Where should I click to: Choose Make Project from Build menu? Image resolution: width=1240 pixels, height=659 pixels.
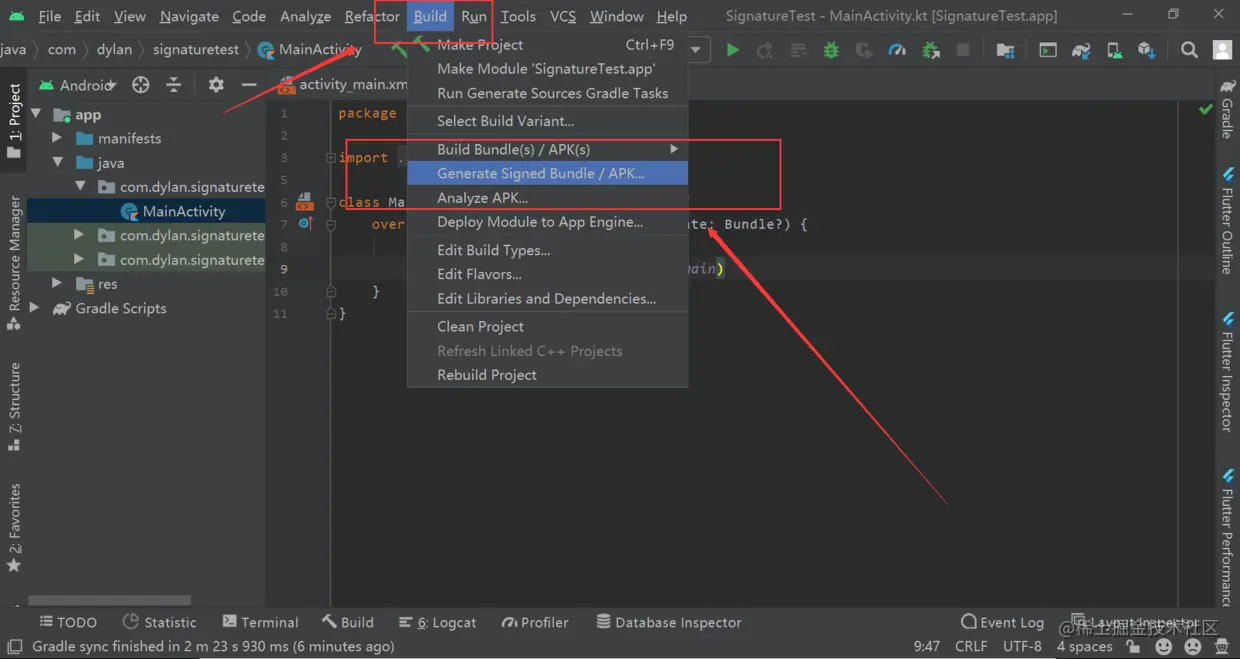548,45
